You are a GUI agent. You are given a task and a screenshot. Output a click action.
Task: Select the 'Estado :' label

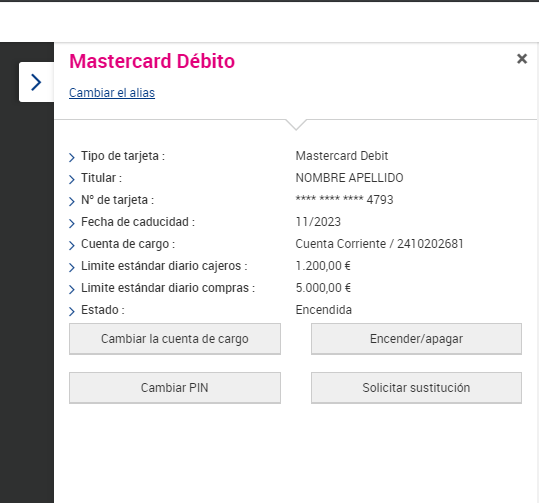click(x=103, y=310)
